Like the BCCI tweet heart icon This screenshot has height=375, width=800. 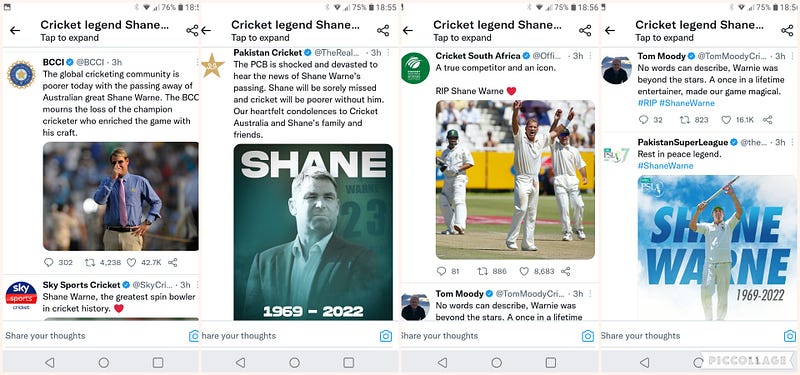pos(131,262)
